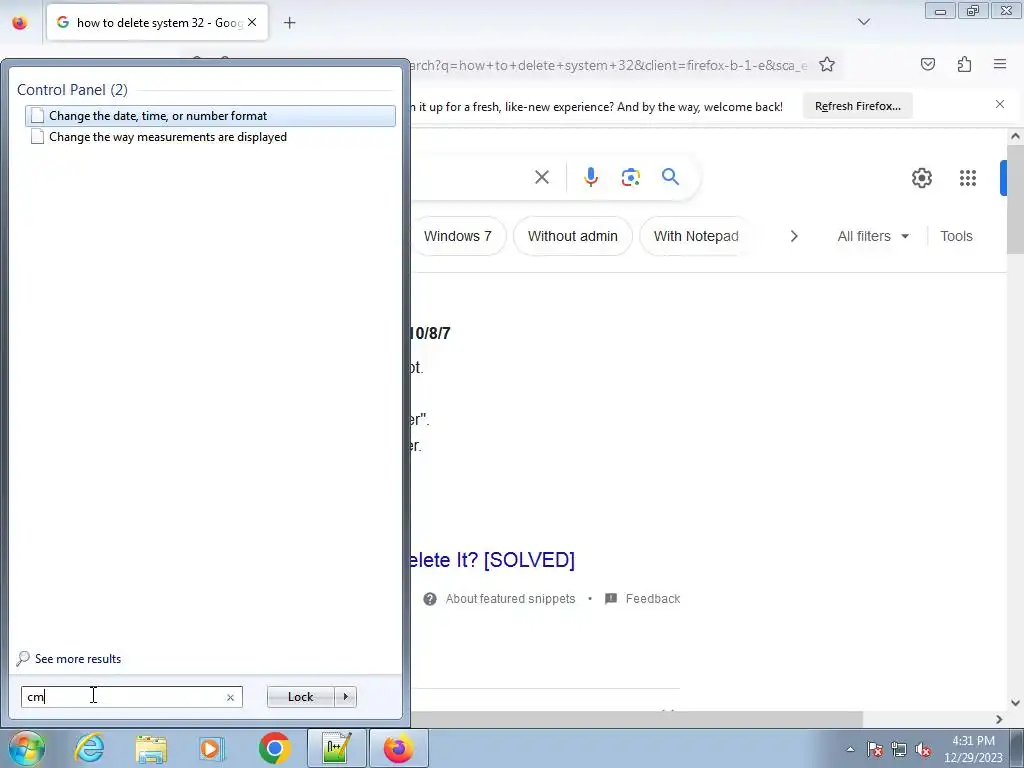Click the Lock button
The image size is (1024, 768).
[x=300, y=697]
